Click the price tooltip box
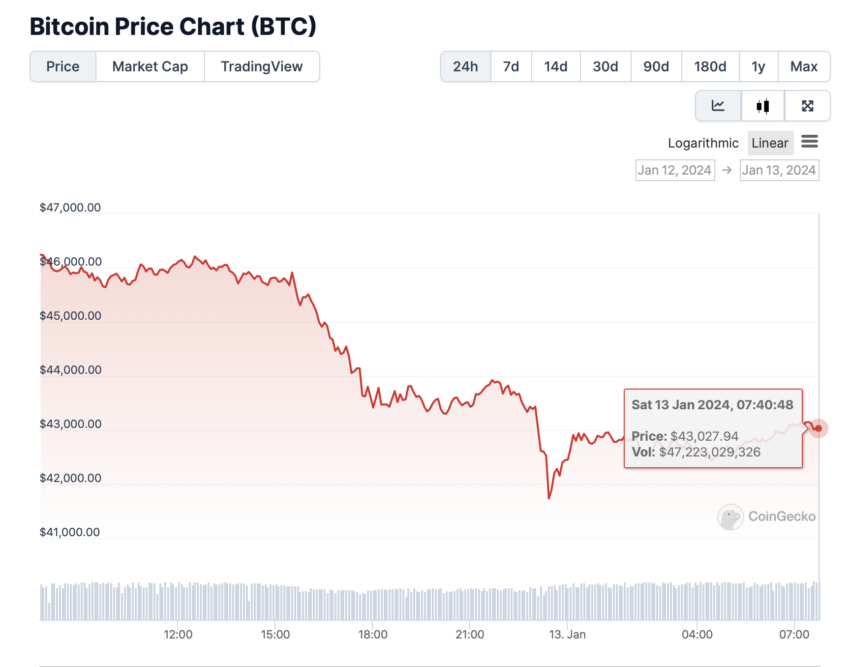The width and height of the screenshot is (850, 667). [x=713, y=428]
